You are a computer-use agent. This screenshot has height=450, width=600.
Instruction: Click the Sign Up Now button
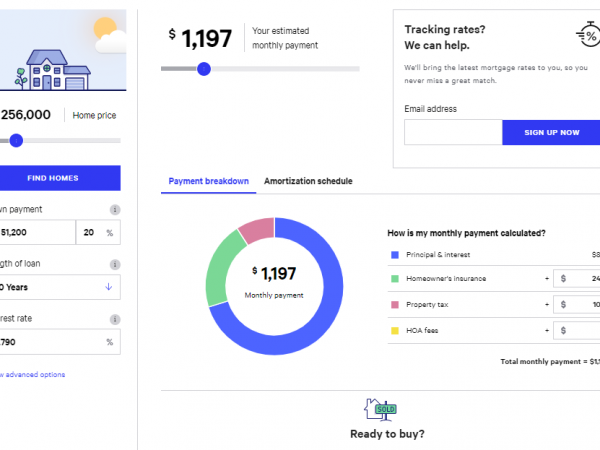coord(549,132)
